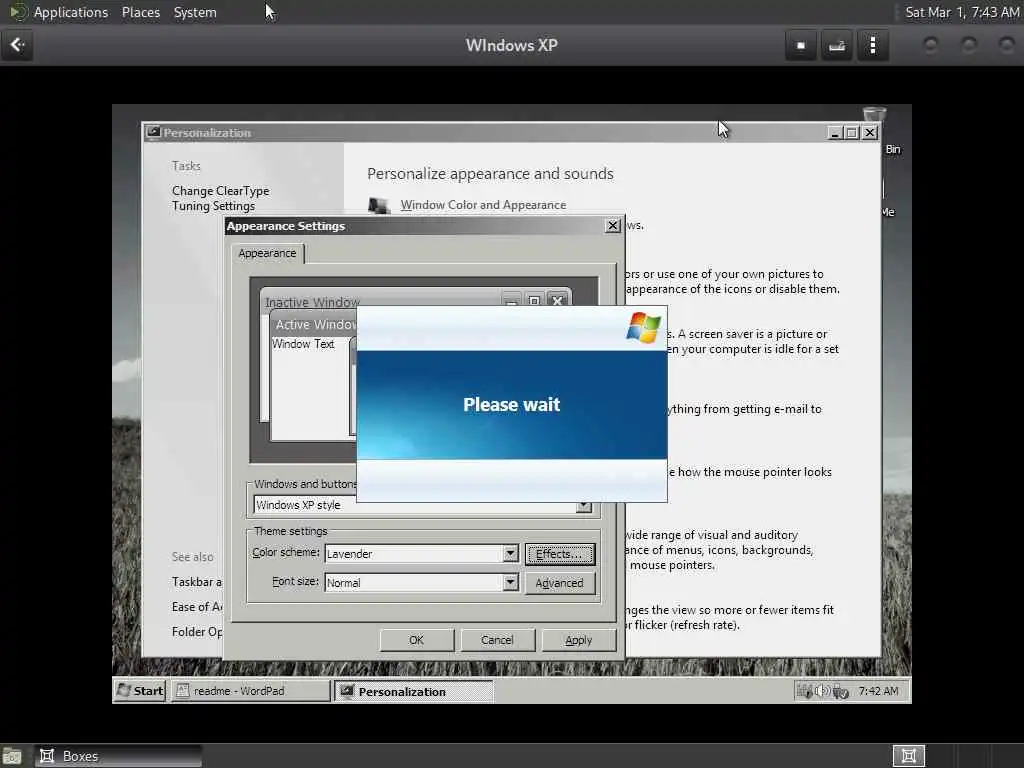The image size is (1024, 768).
Task: Click the workspace switcher icon at bottom right
Action: pos(908,756)
